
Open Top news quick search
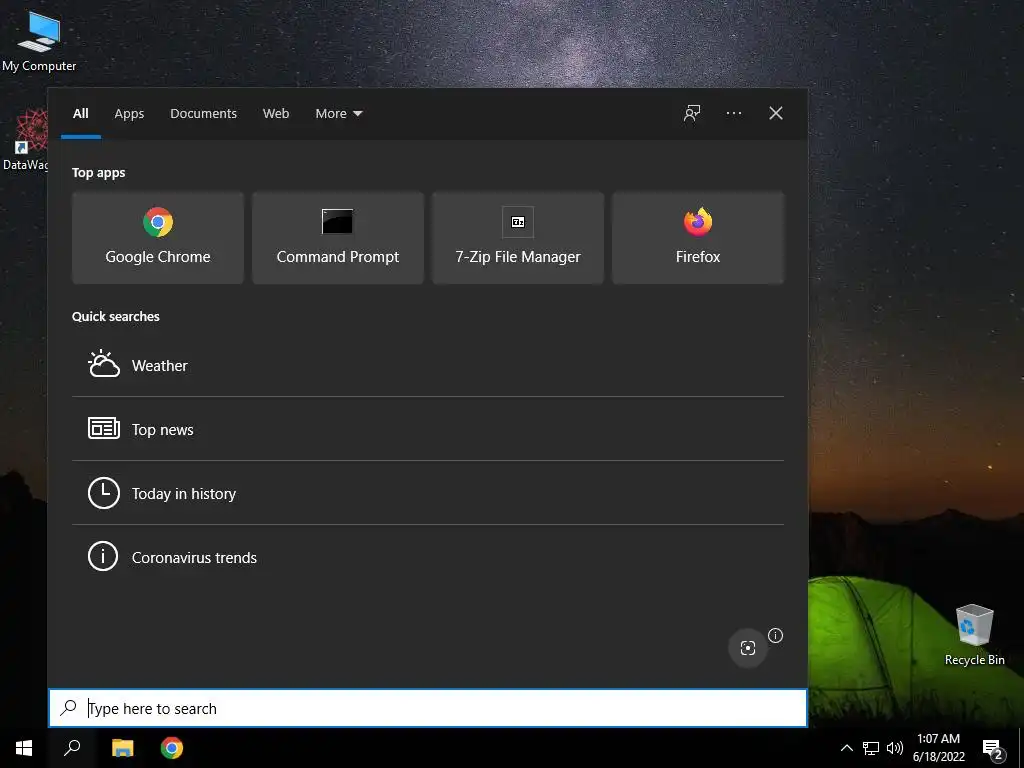tap(428, 429)
